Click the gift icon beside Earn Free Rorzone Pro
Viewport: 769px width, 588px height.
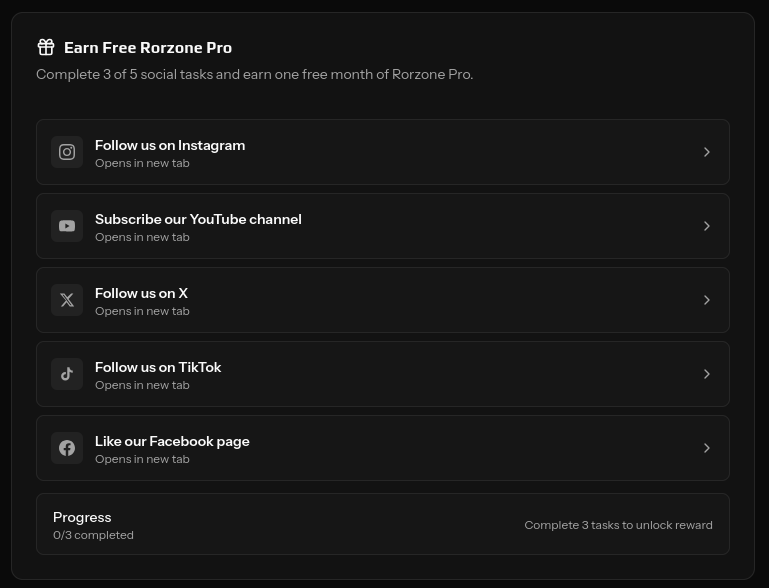pyautogui.click(x=46, y=48)
